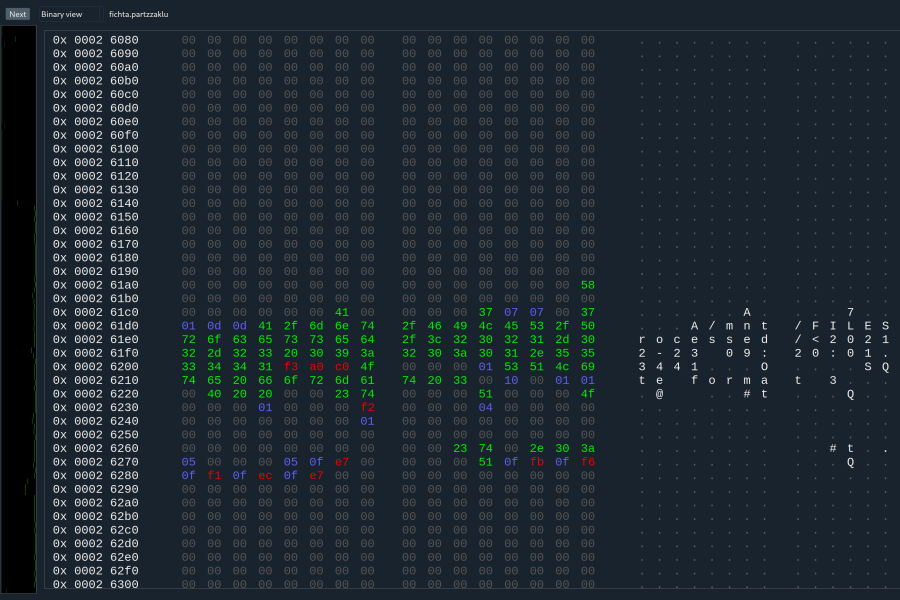
Task: Click ASCII character @ in row 6220
Action: [660, 394]
